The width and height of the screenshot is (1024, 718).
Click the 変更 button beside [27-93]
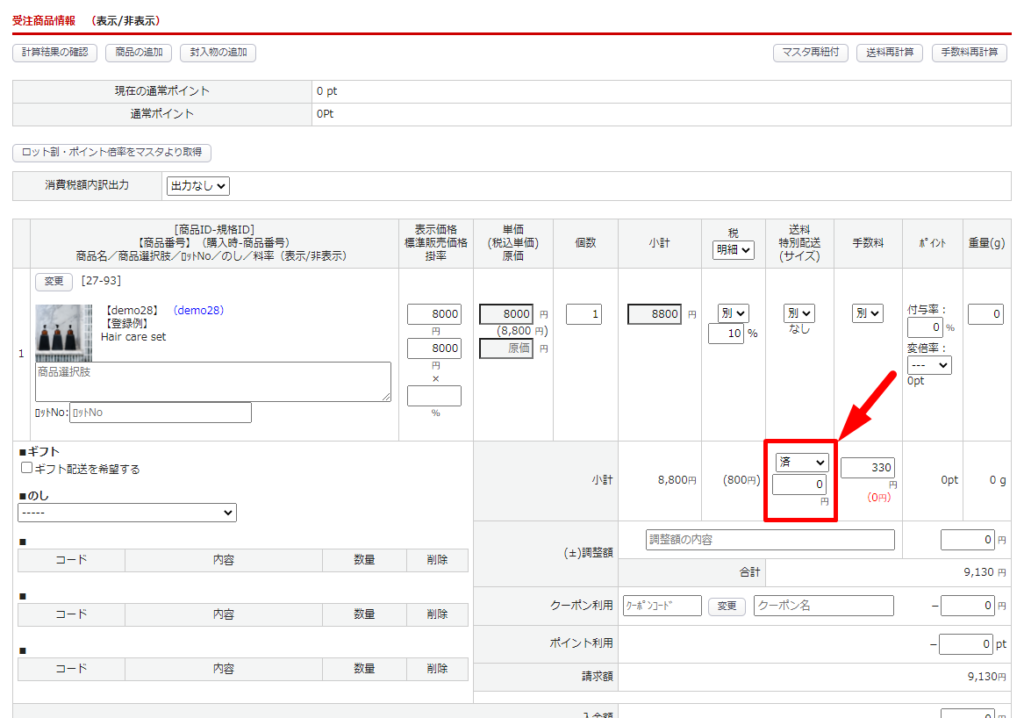[x=53, y=281]
